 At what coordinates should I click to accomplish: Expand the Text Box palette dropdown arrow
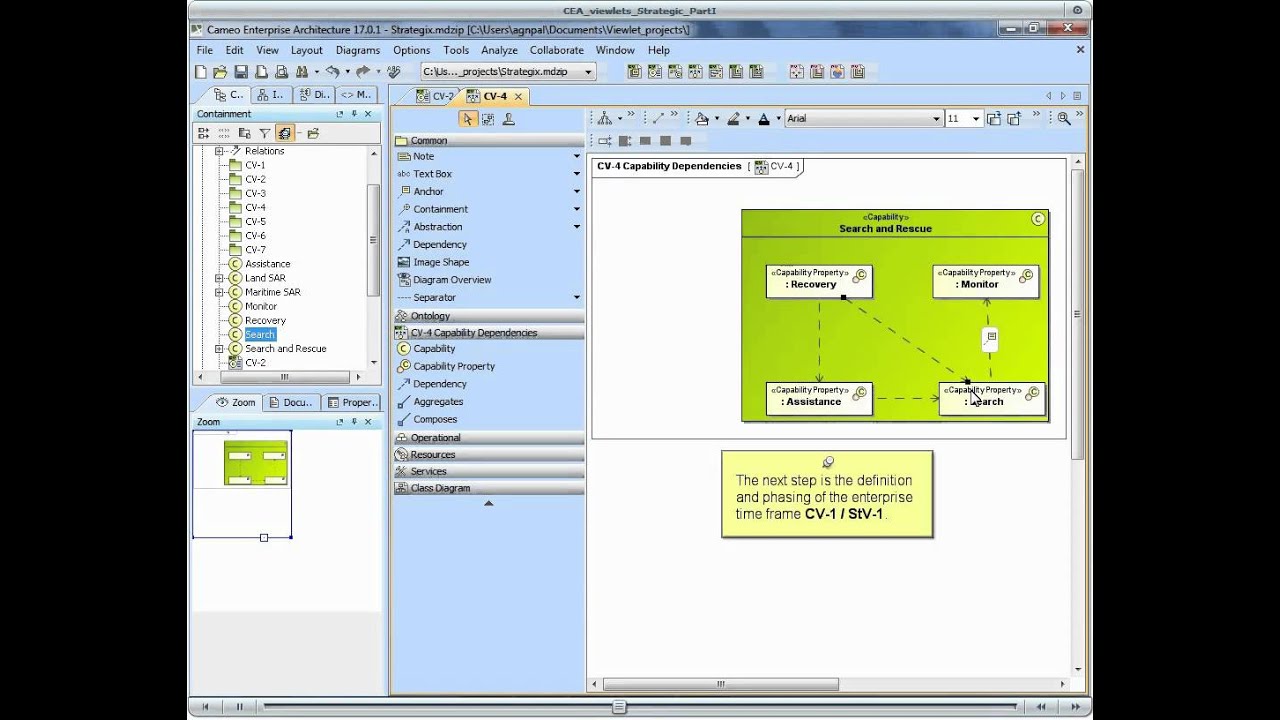577,174
